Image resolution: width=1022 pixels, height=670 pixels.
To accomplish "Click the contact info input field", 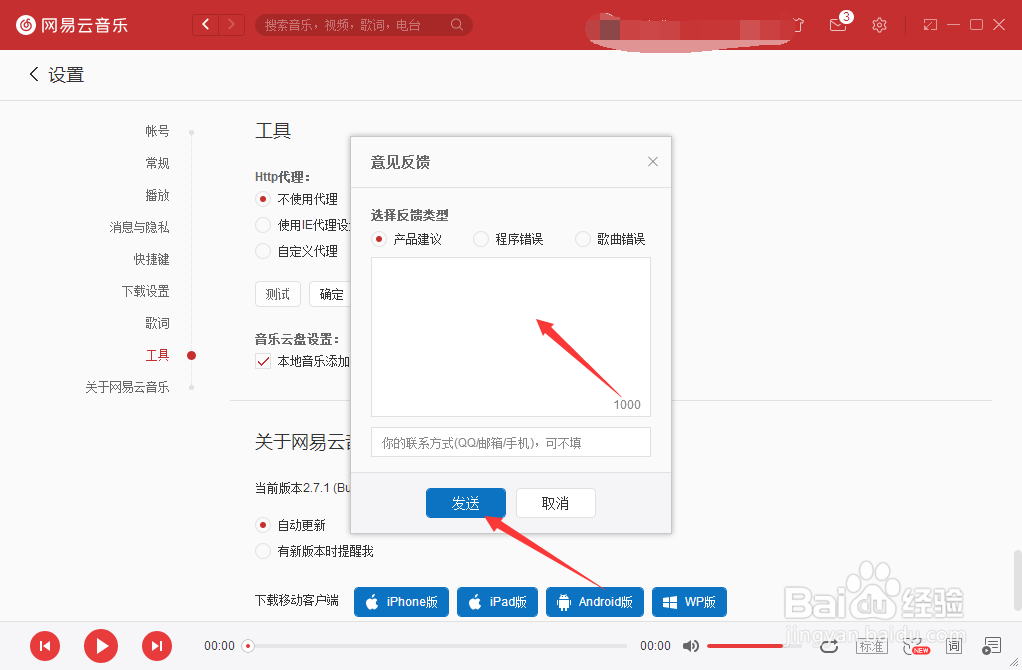I will [x=511, y=443].
